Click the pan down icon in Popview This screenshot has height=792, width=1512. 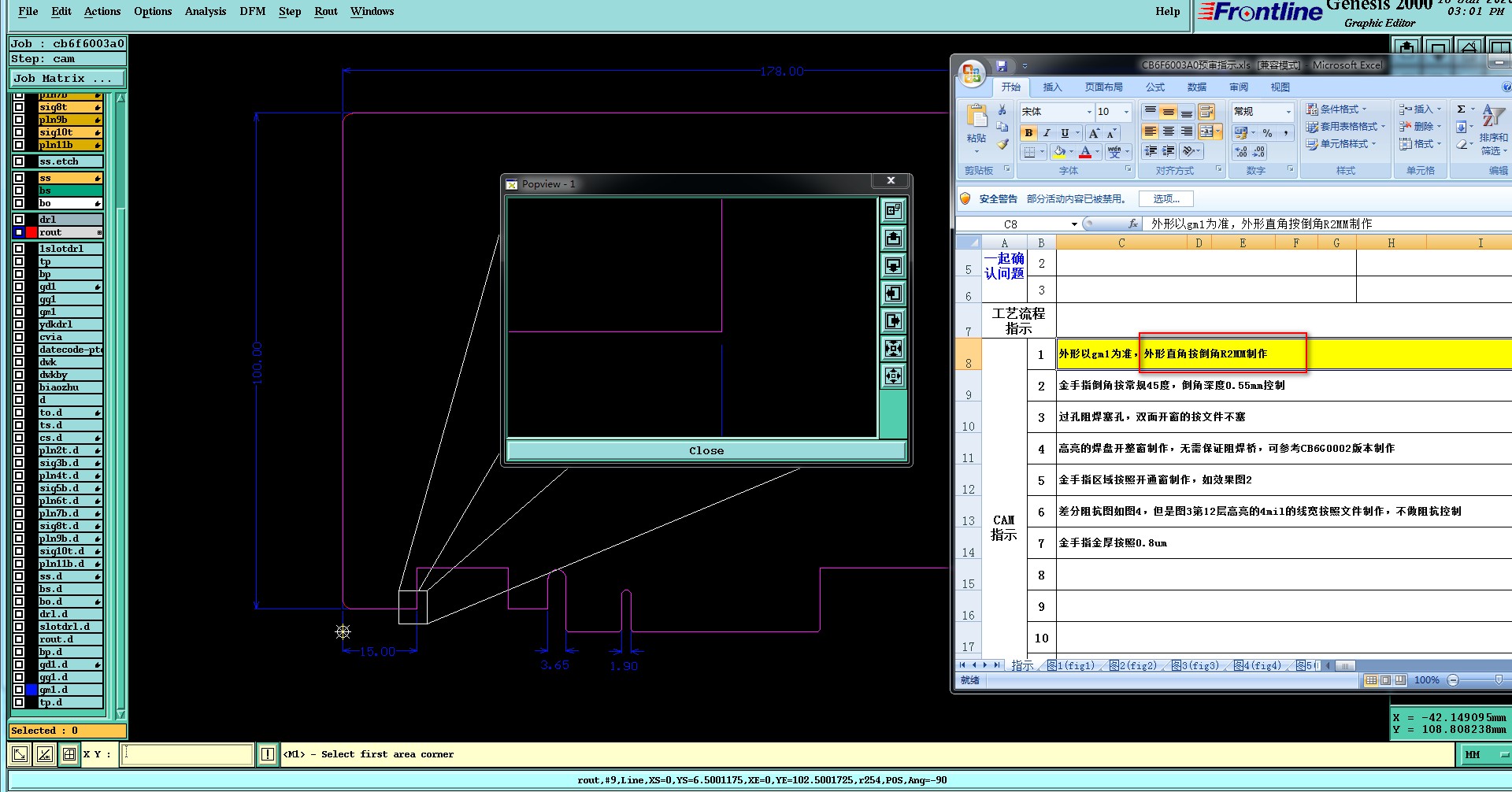pyautogui.click(x=893, y=266)
